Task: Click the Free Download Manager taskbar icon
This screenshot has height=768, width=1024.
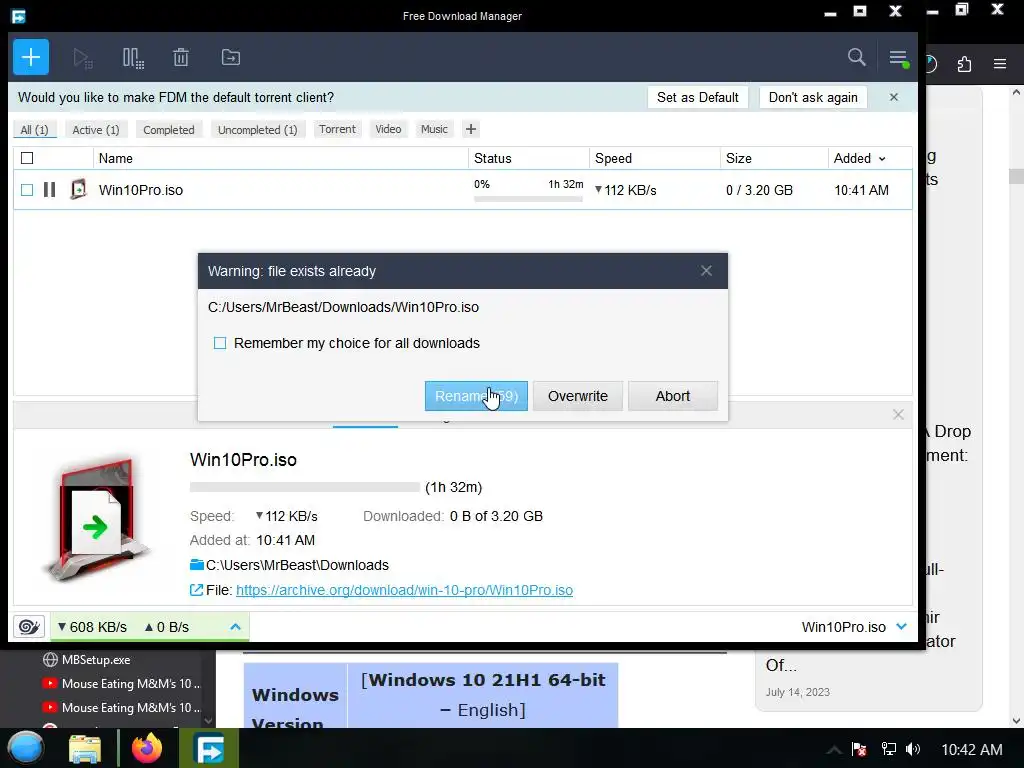Action: [209, 748]
